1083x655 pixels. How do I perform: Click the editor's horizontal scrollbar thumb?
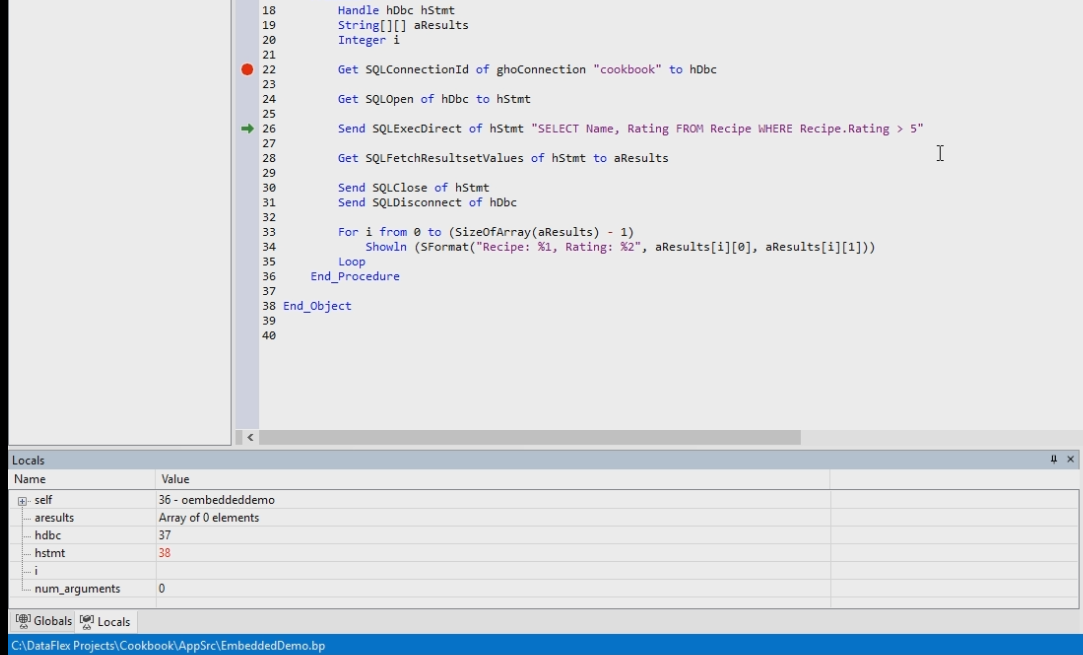pos(530,438)
